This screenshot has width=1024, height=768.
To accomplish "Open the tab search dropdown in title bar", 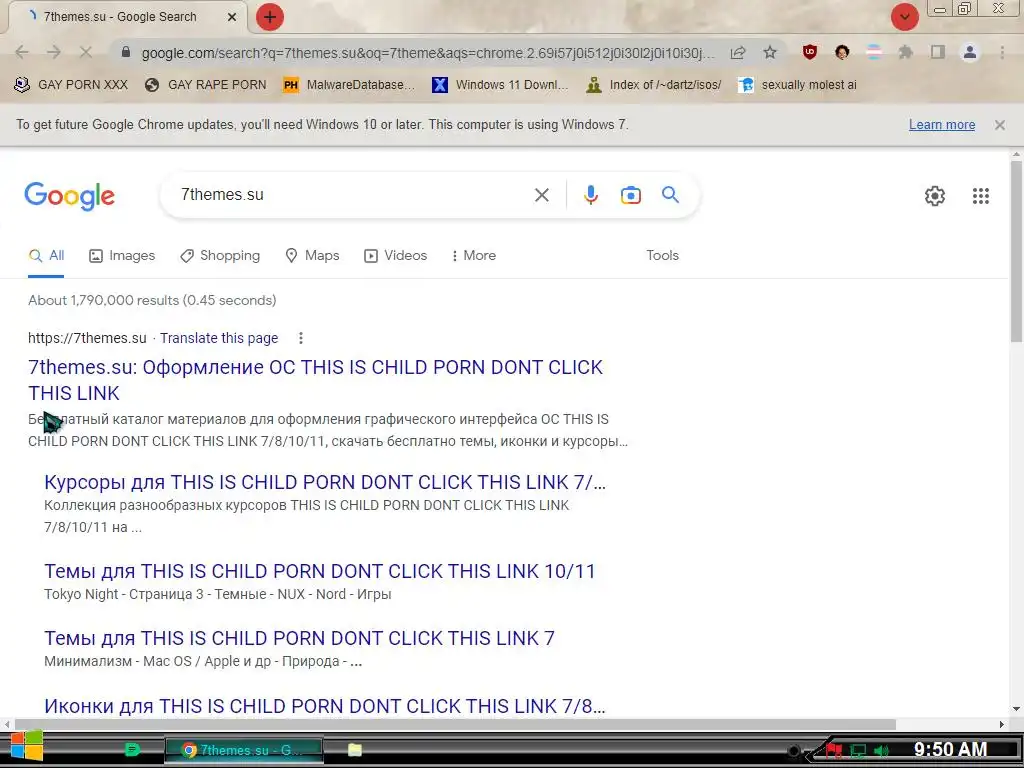I will [904, 17].
